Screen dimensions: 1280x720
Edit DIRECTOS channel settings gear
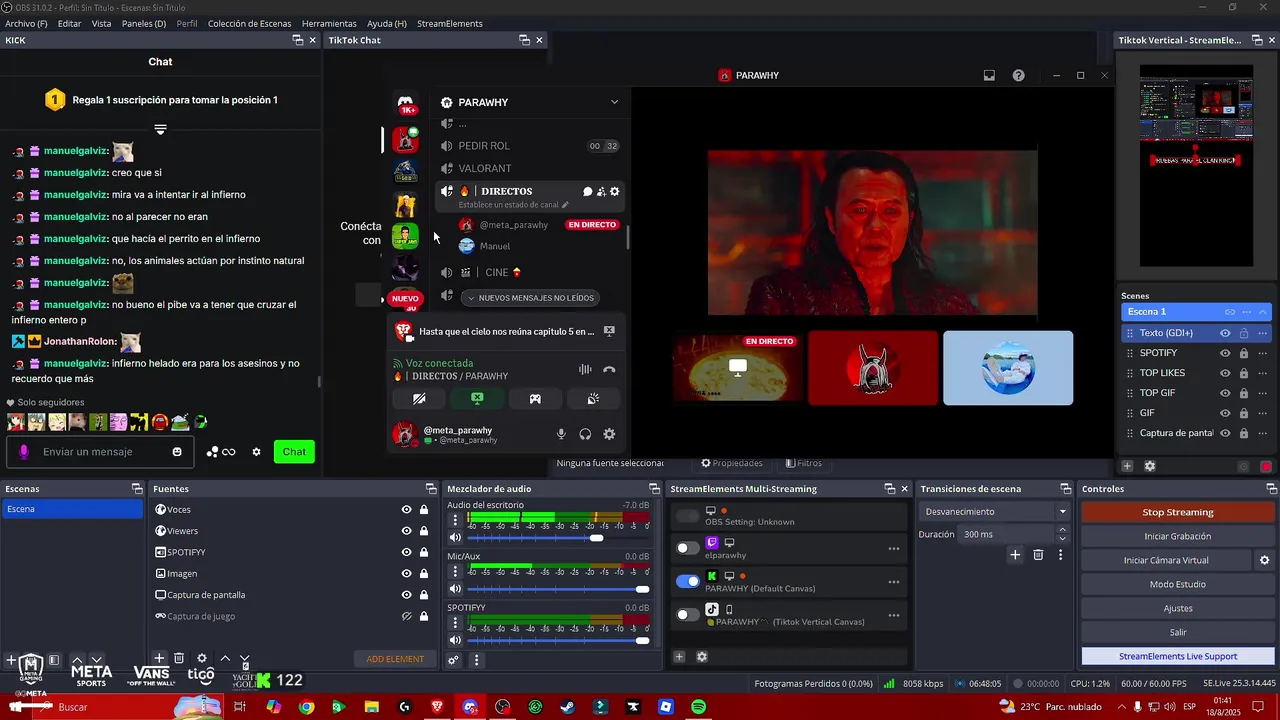click(614, 191)
